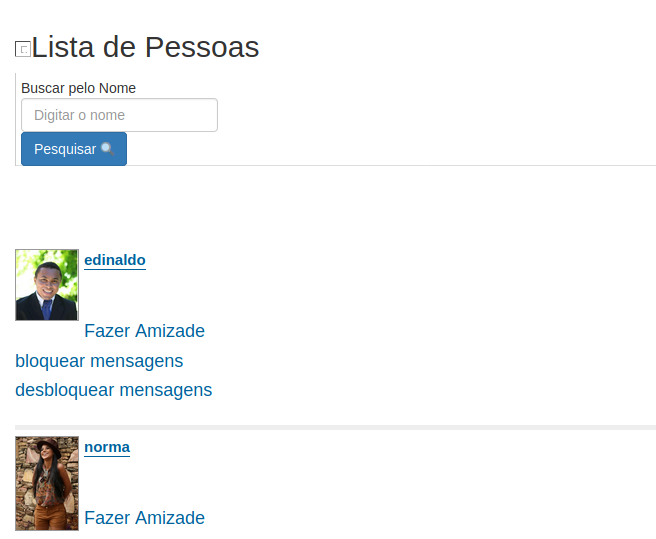Click the 'desbloquear mensagens' link

114,390
